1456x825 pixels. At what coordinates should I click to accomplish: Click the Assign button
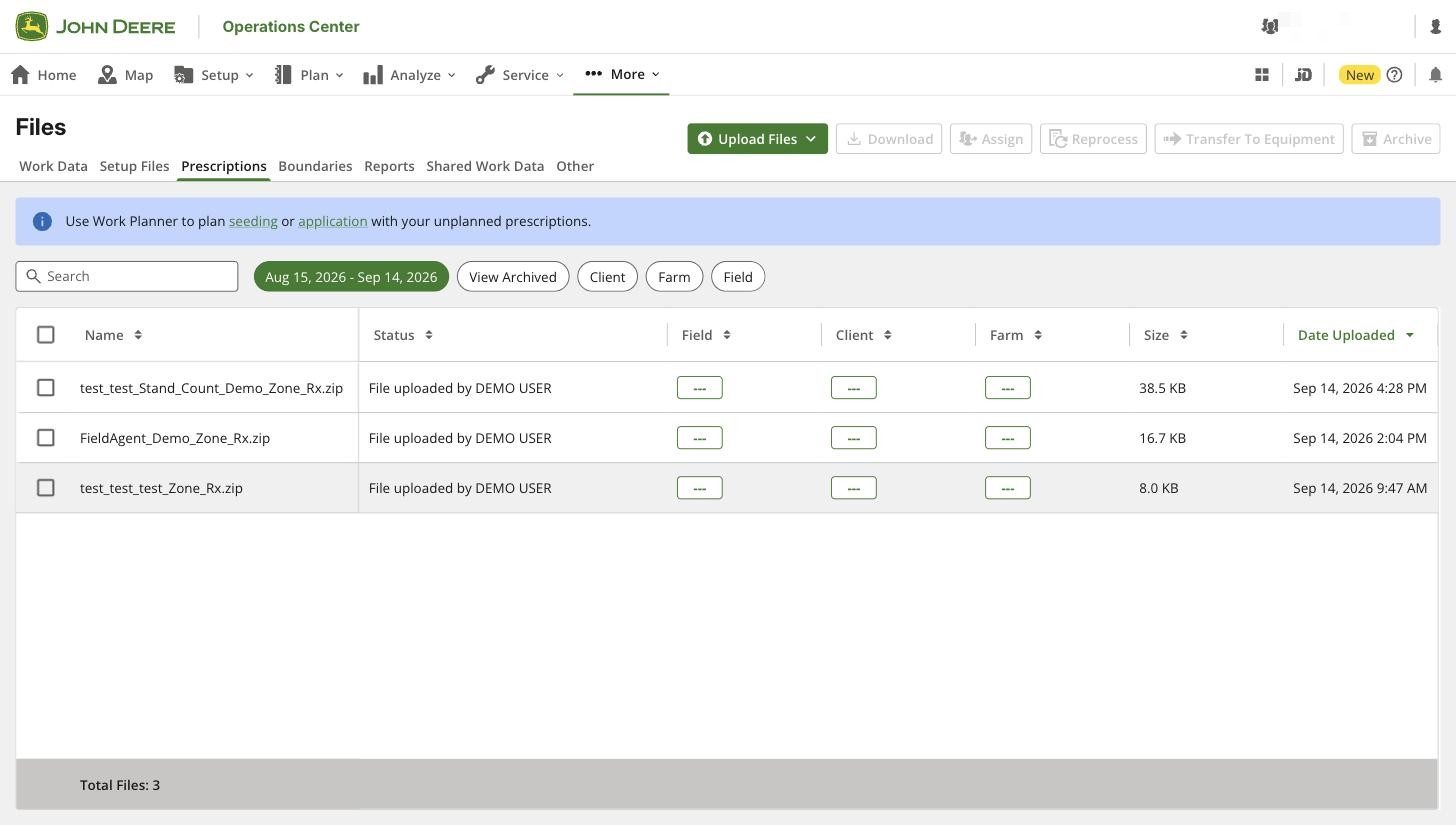click(991, 139)
